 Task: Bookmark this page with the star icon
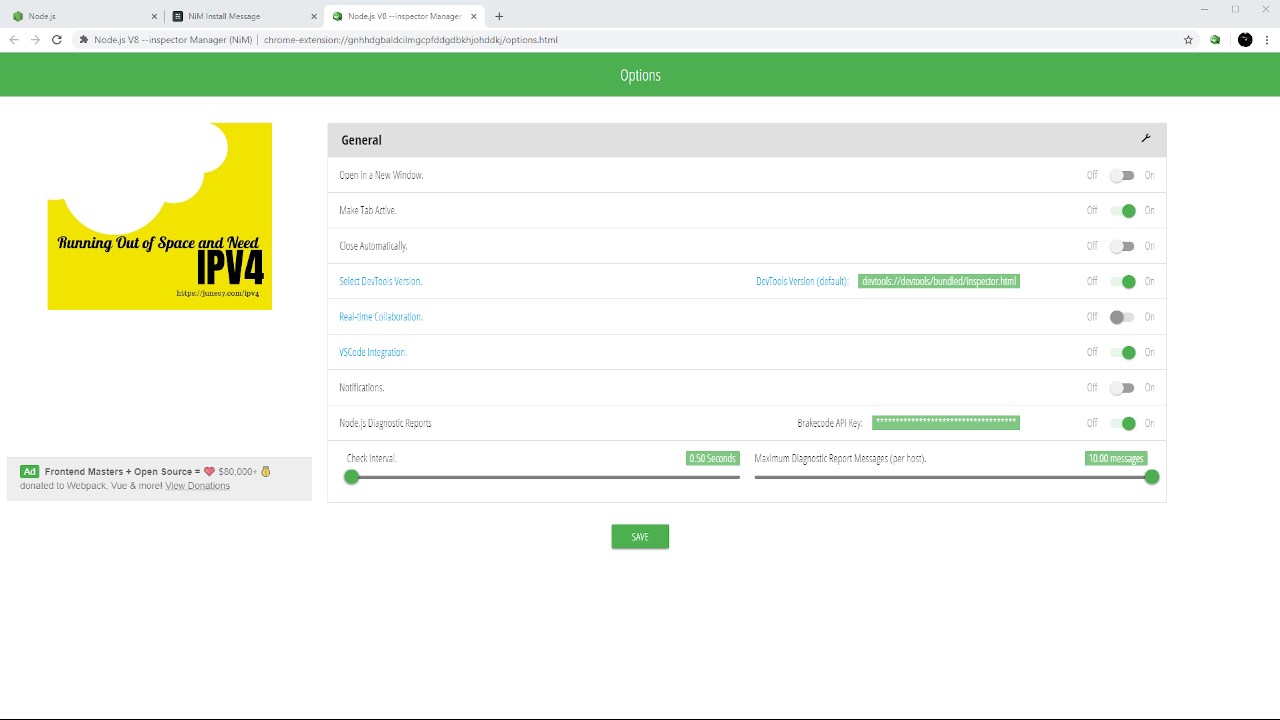(x=1188, y=40)
